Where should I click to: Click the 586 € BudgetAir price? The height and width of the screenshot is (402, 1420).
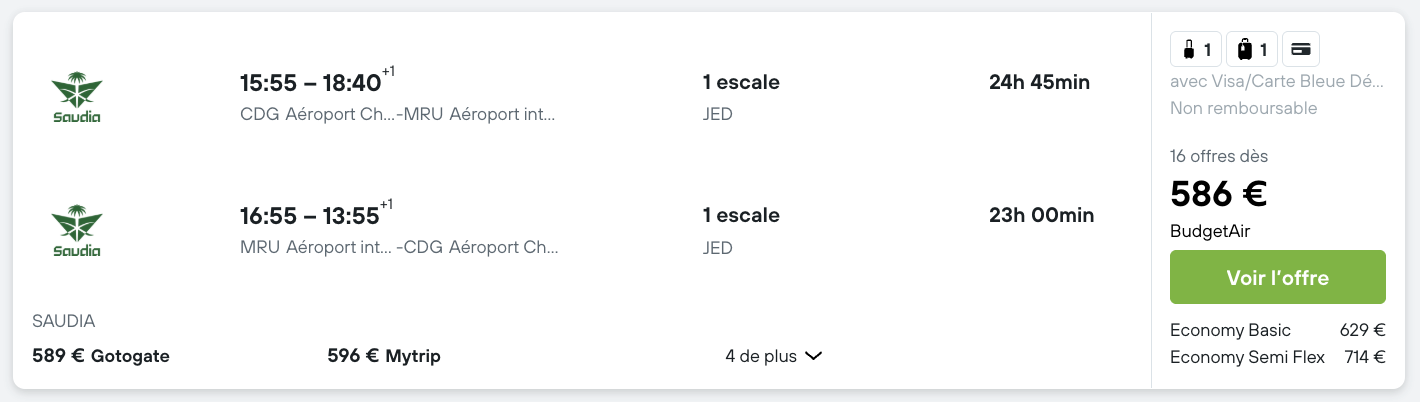[1219, 193]
